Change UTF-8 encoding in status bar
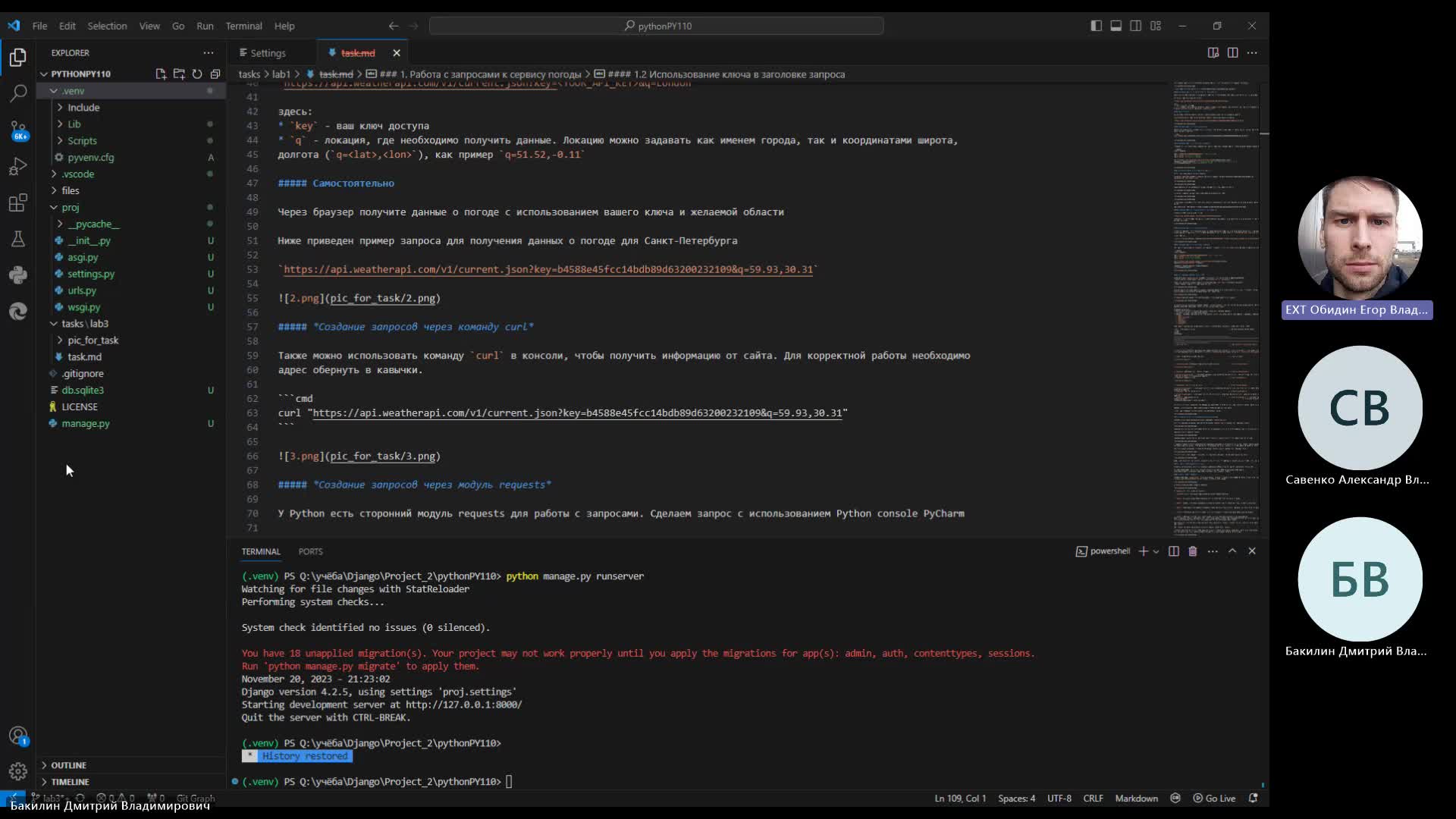The height and width of the screenshot is (819, 1456). click(x=1059, y=798)
